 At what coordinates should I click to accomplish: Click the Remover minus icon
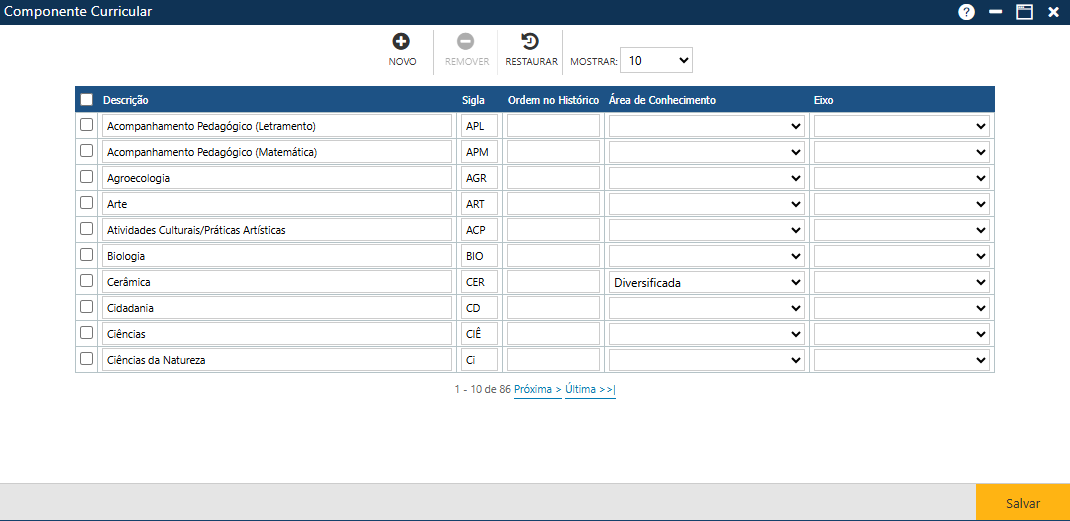point(467,42)
